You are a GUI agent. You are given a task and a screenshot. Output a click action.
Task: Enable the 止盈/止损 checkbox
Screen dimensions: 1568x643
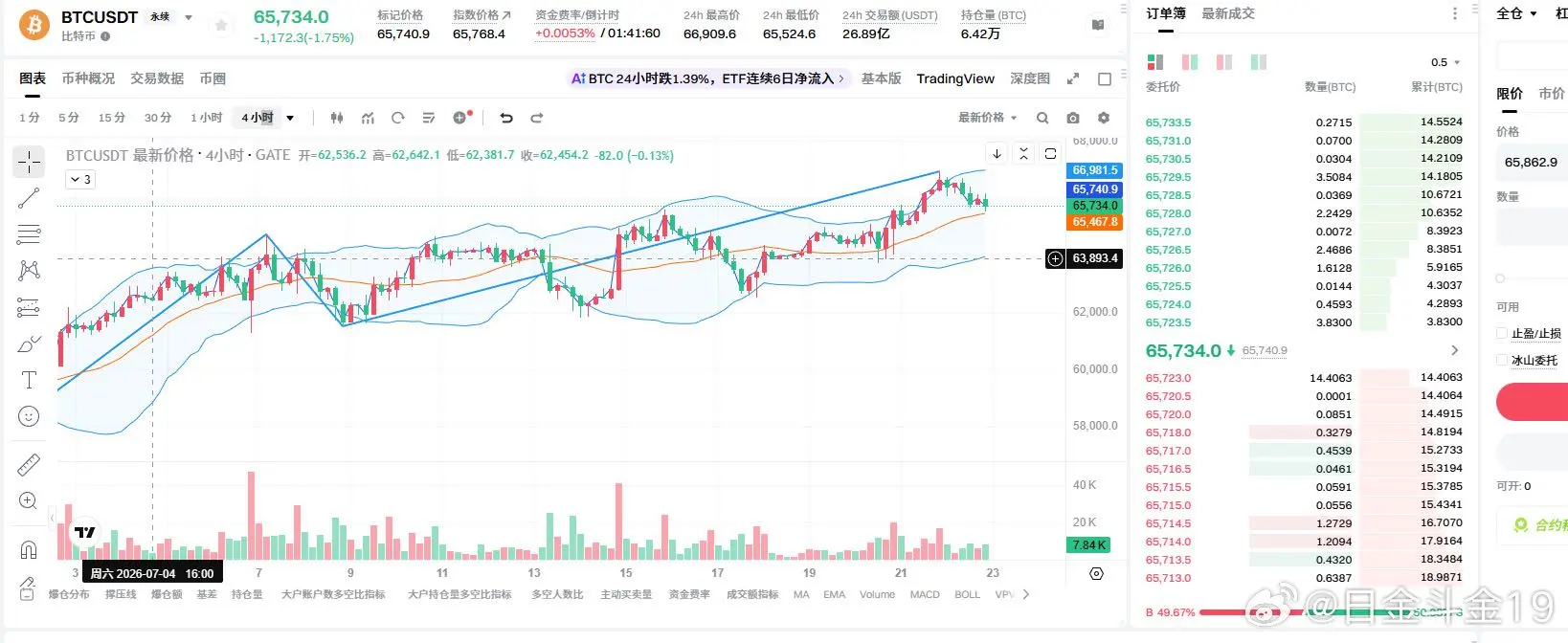pos(1501,333)
